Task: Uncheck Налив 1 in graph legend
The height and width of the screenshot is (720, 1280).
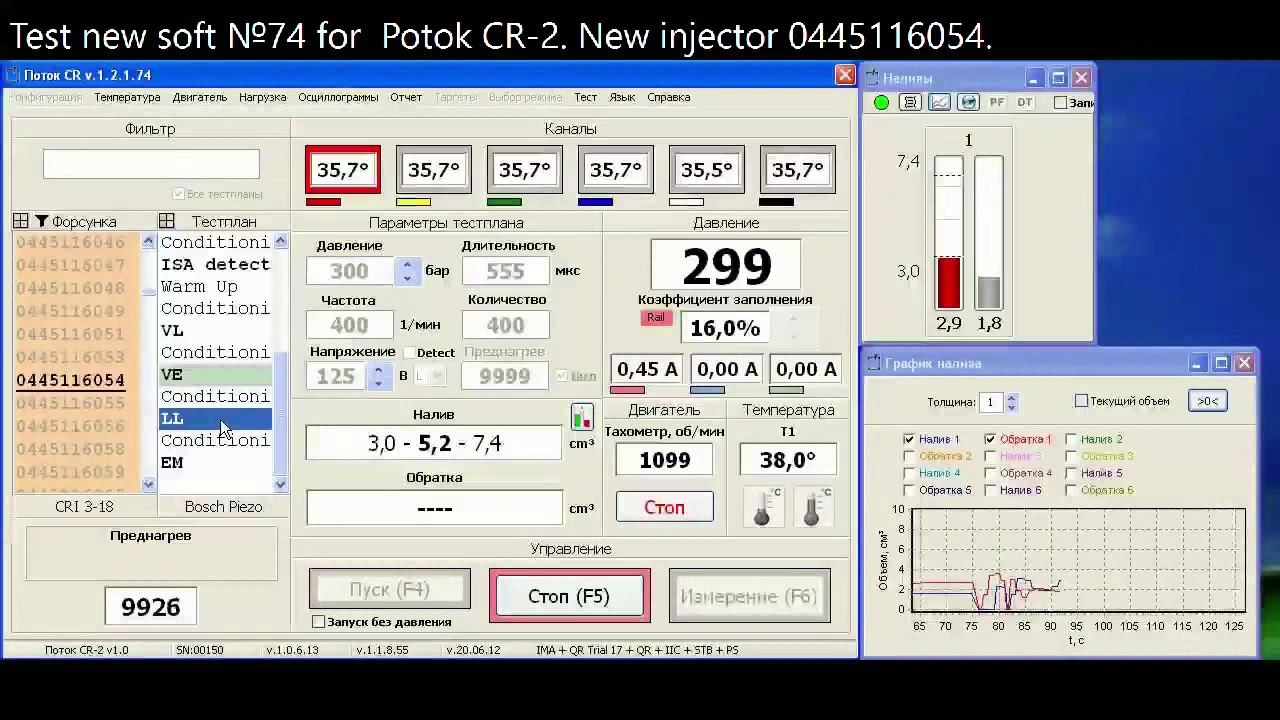Action: [909, 439]
